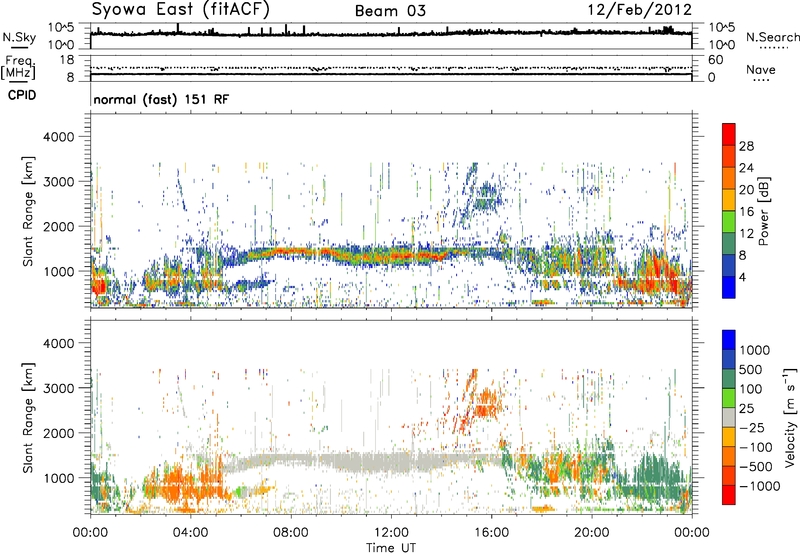Select the "N.Sky" legend label
The width and height of the screenshot is (800, 554).
coord(19,37)
